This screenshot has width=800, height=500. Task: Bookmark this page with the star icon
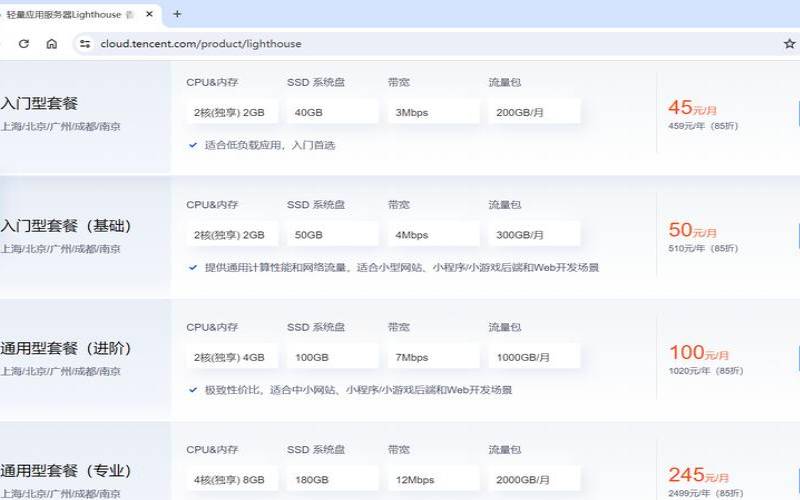pos(789,44)
